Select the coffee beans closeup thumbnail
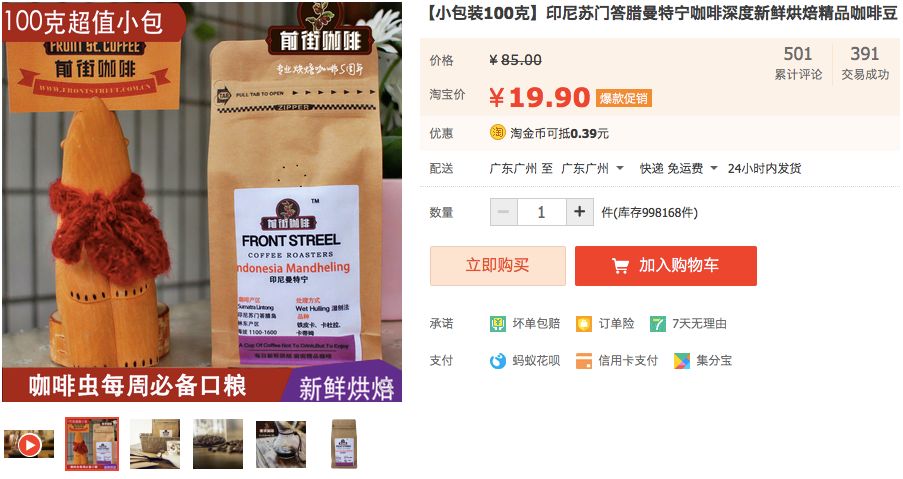 click(x=218, y=444)
